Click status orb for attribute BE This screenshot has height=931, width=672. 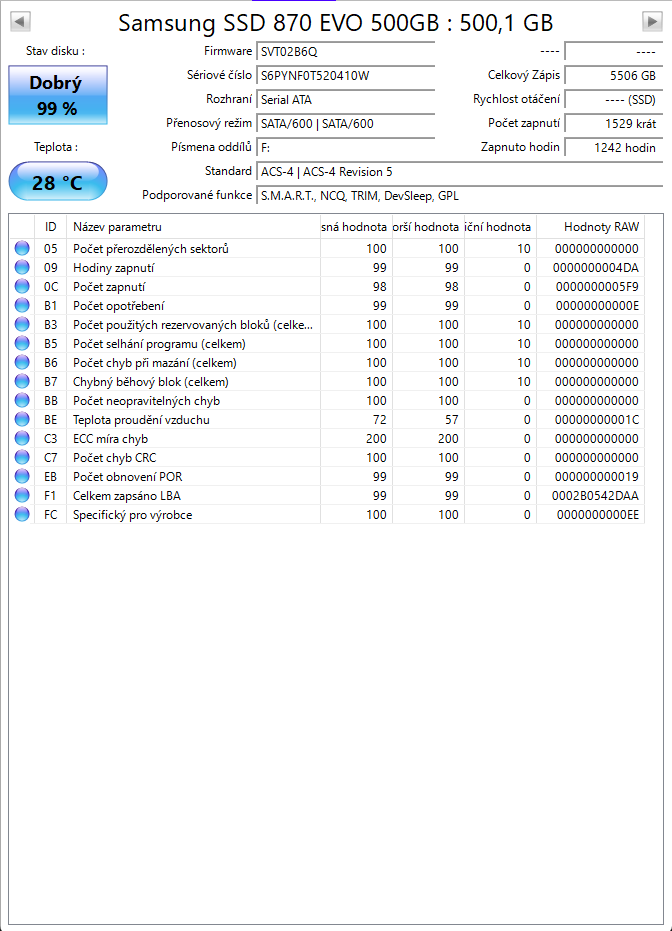(22, 419)
